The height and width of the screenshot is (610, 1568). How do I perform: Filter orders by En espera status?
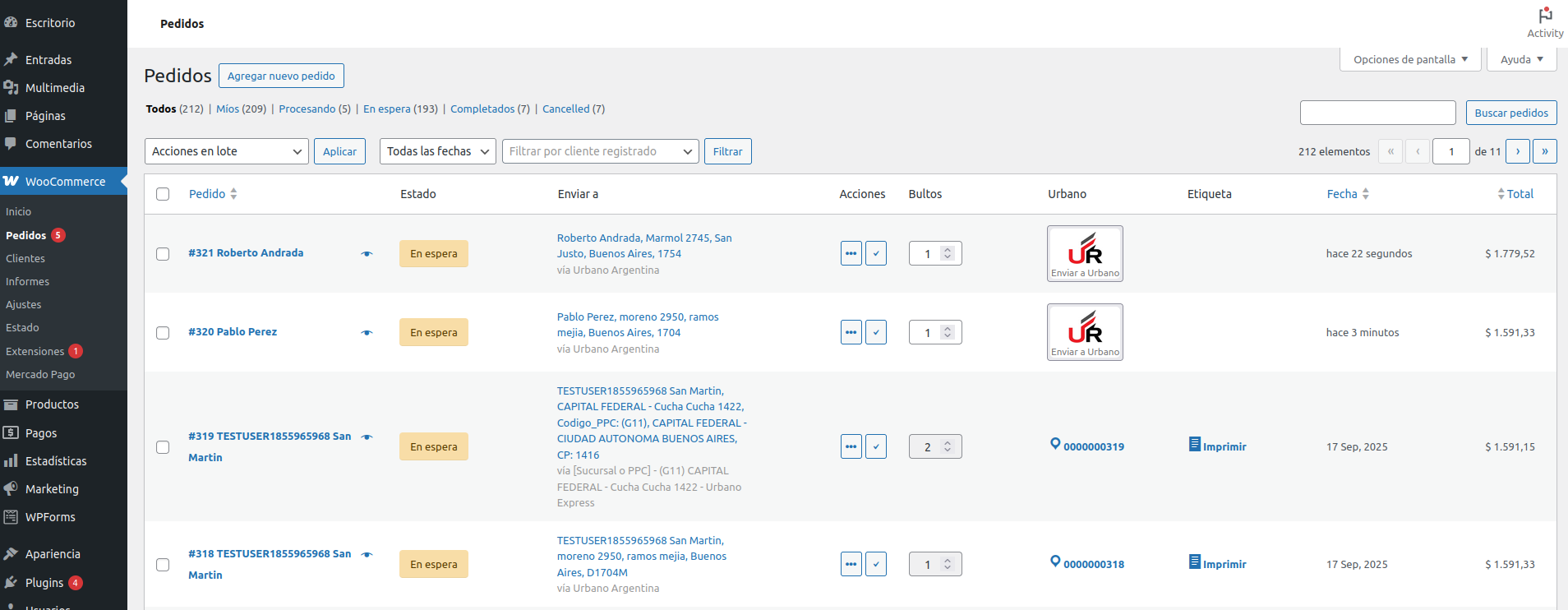click(x=386, y=109)
